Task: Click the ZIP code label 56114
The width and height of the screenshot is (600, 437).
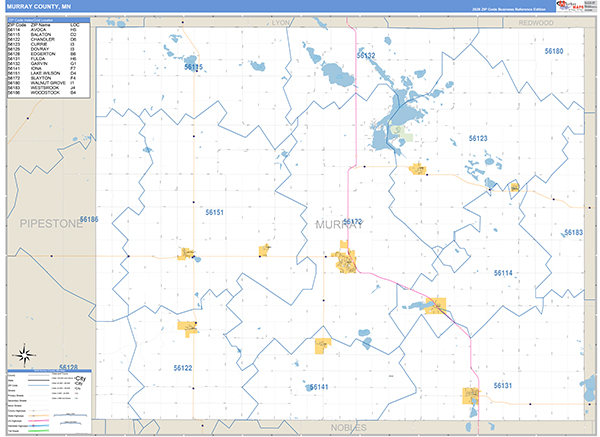Action: coord(502,272)
